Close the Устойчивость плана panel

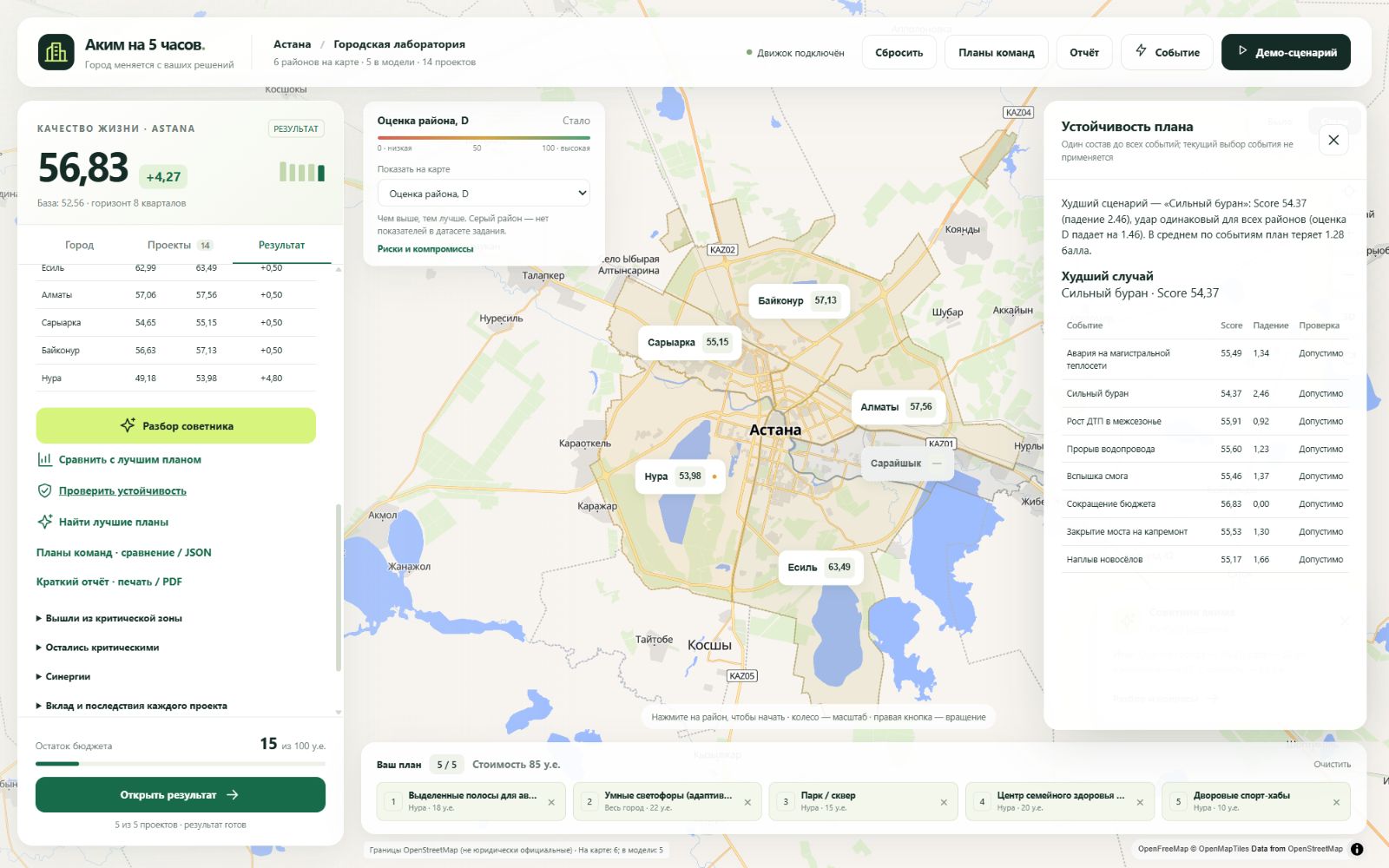1333,140
